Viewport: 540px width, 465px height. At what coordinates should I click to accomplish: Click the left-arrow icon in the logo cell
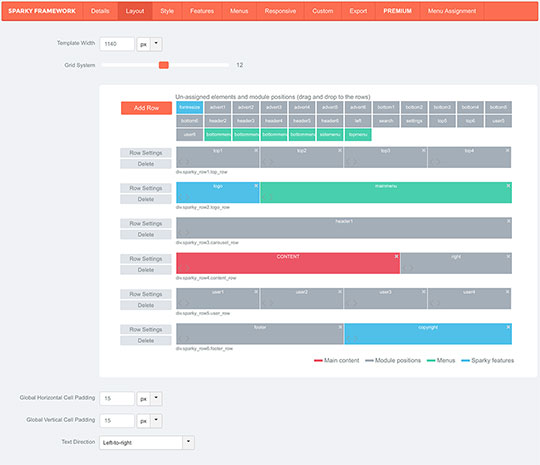[180, 197]
